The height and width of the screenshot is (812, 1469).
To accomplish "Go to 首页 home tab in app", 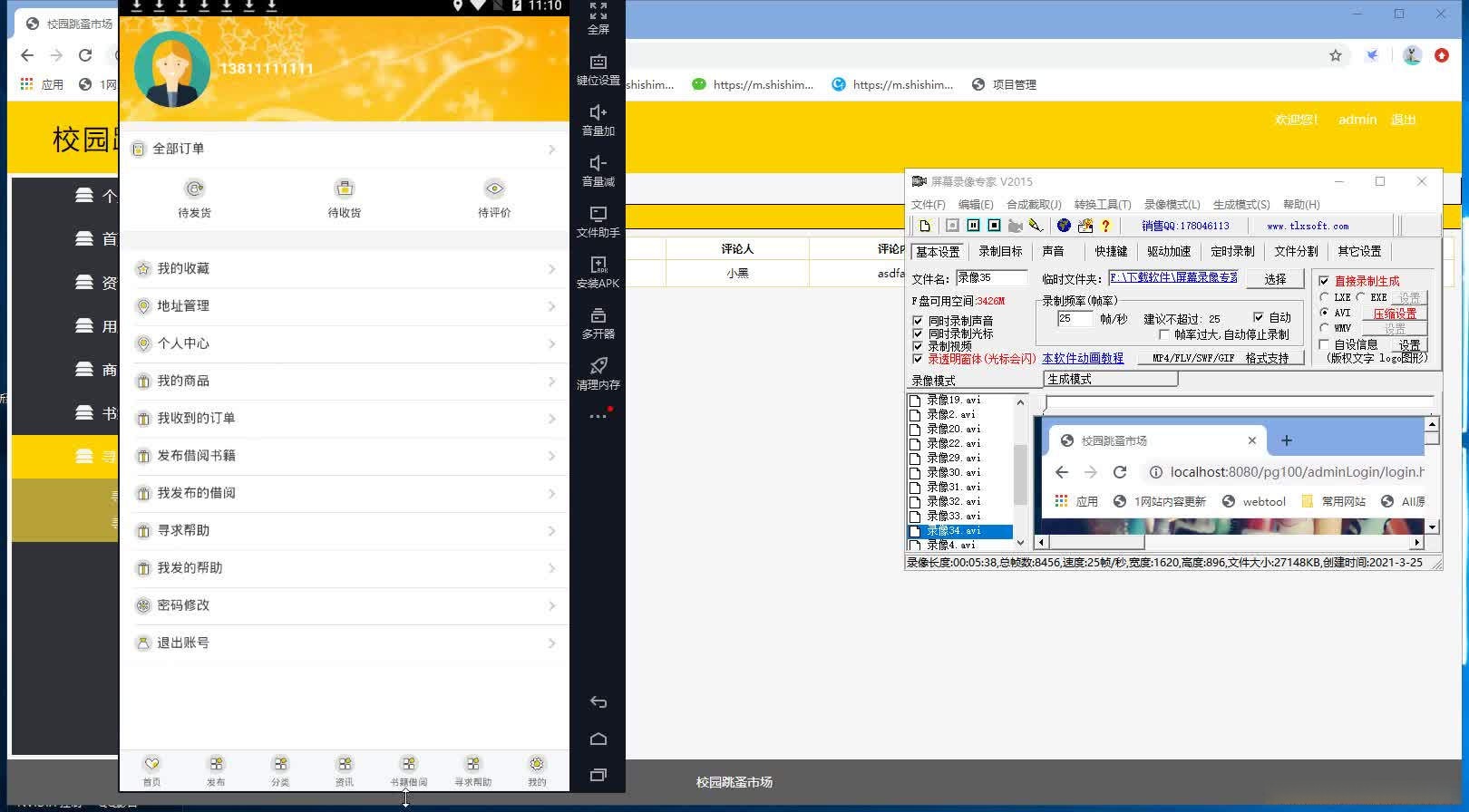I will coord(151,771).
